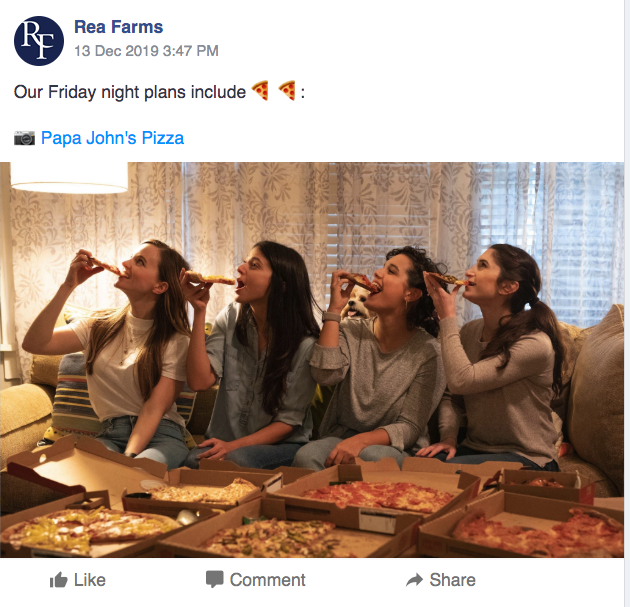
Task: Open the Papa John's Pizza link
Action: (x=112, y=138)
